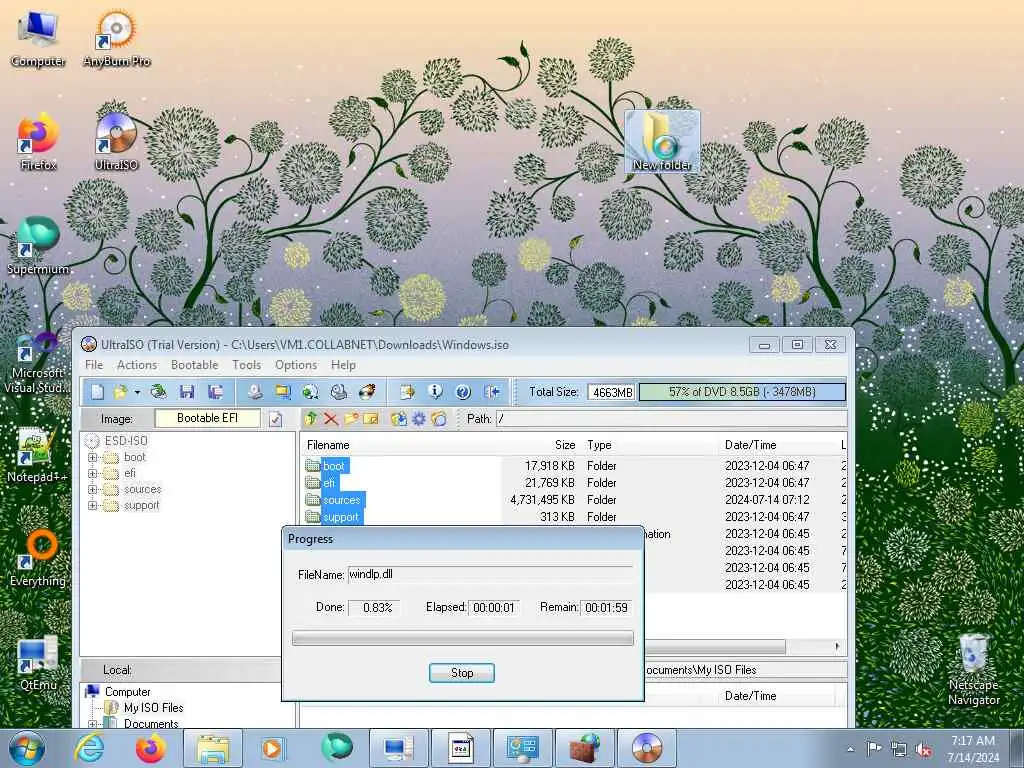Select the Supermium desktop shortcut
Viewport: 1024px width, 768px height.
click(x=38, y=246)
